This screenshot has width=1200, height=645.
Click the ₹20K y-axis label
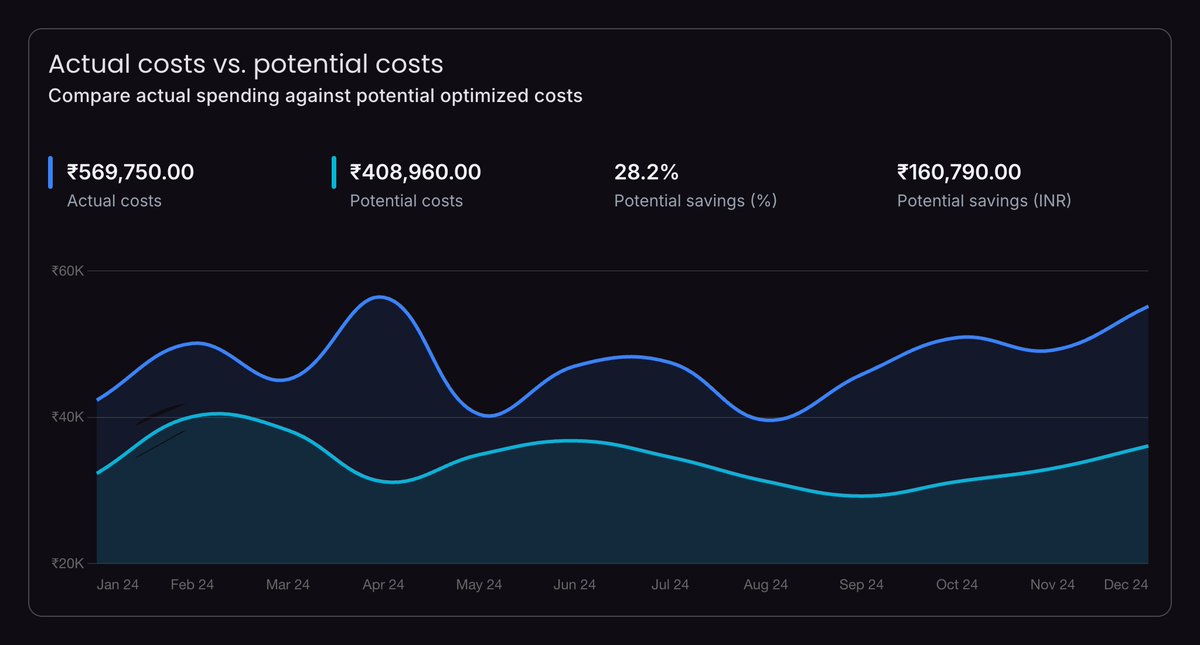(x=68, y=563)
